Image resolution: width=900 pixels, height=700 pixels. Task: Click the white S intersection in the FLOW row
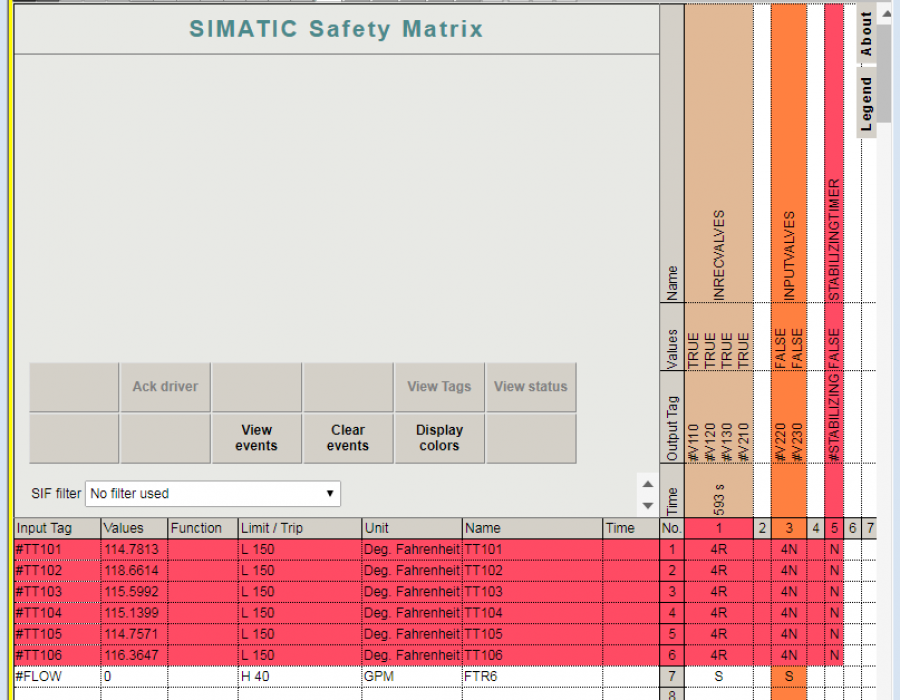point(719,677)
